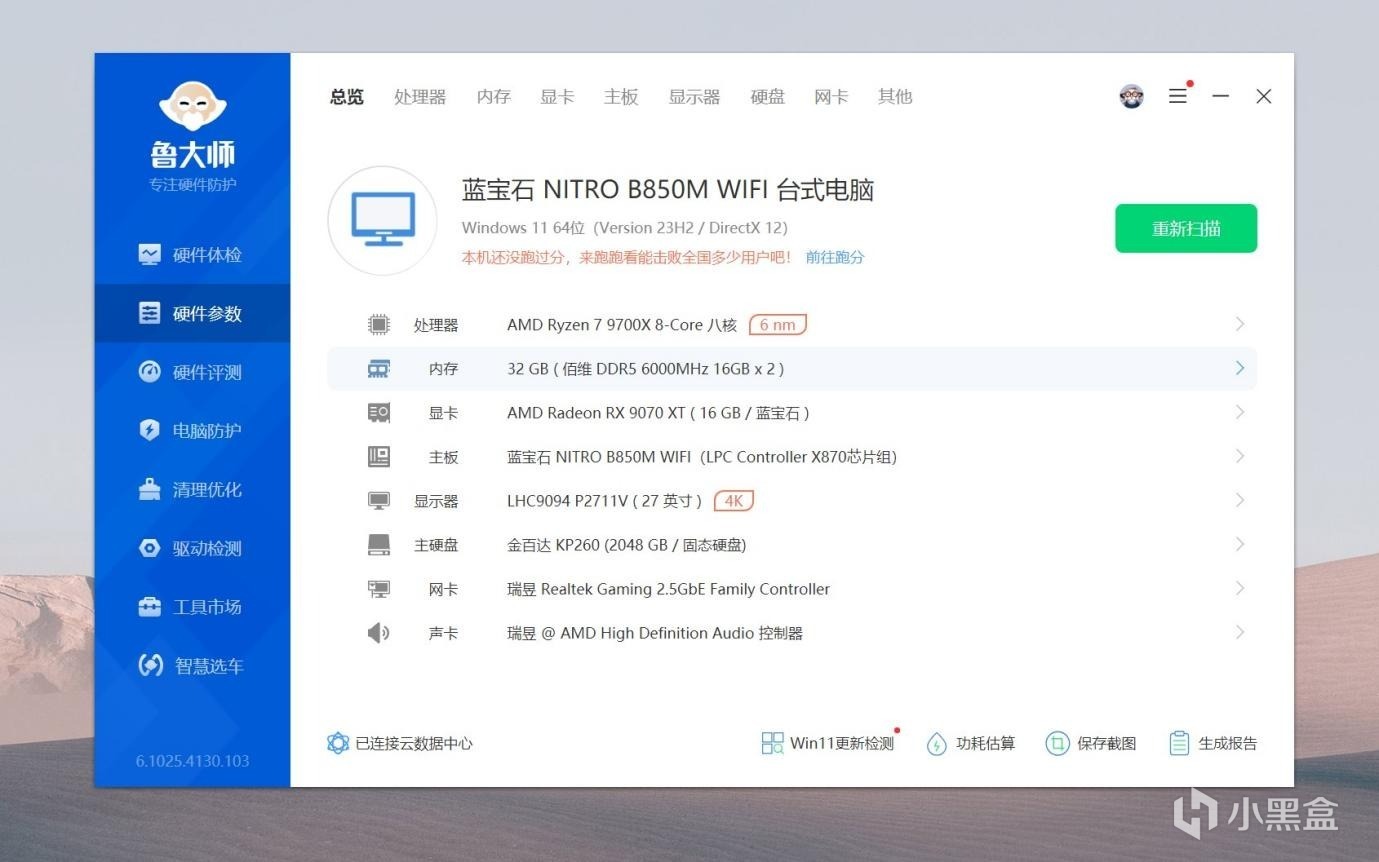
Task: Open the 清理优化 icon
Action: coord(149,489)
